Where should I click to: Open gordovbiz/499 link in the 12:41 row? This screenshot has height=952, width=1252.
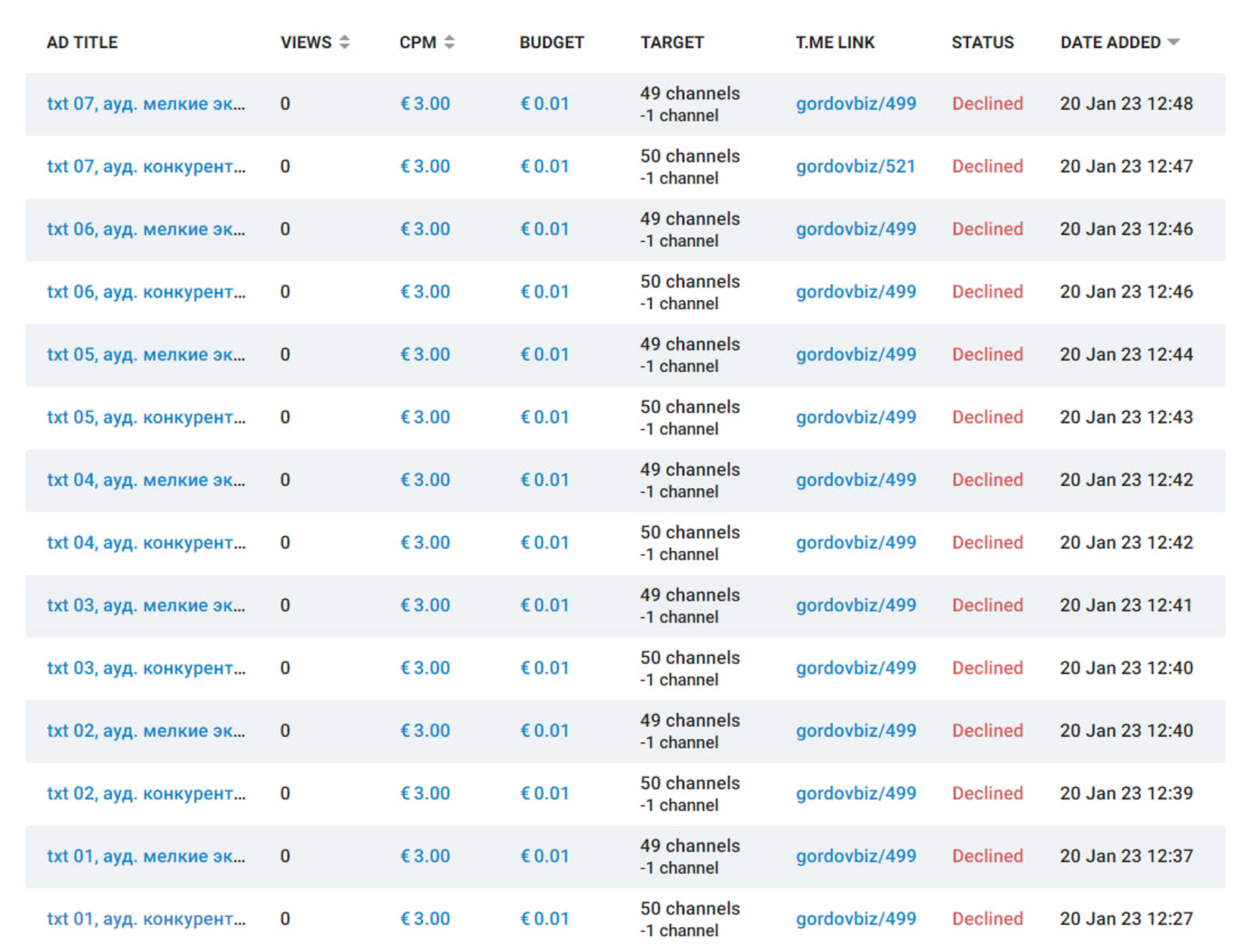(856, 605)
